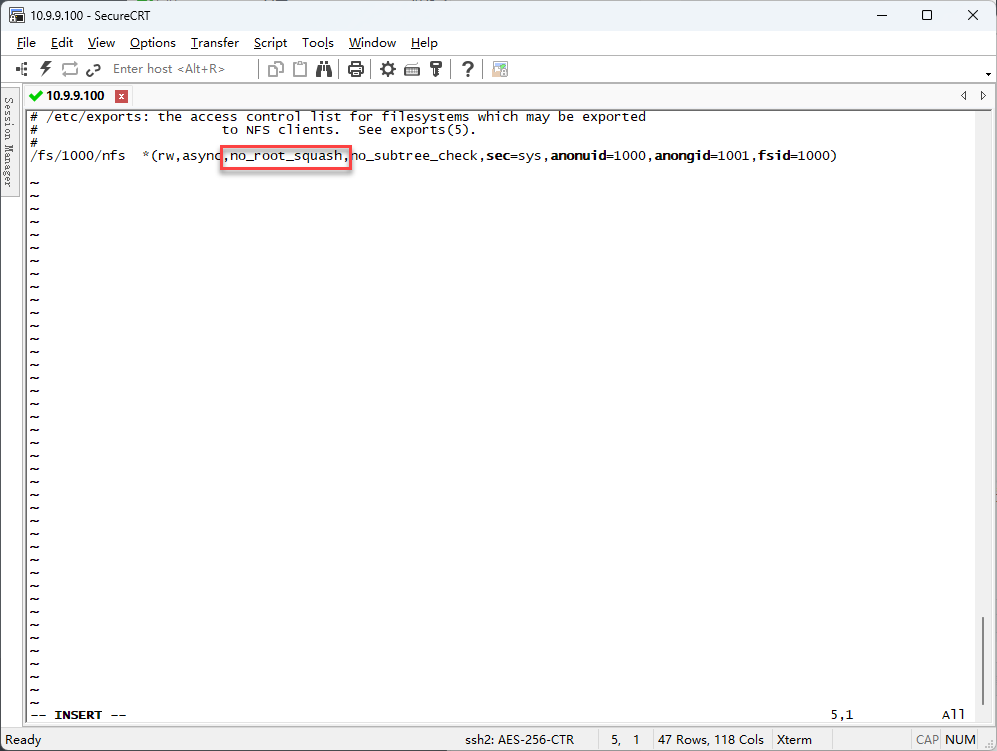Screen dimensions: 997x751
Task: Open the Session Manager toolbar icon
Action: pyautogui.click(x=22, y=69)
